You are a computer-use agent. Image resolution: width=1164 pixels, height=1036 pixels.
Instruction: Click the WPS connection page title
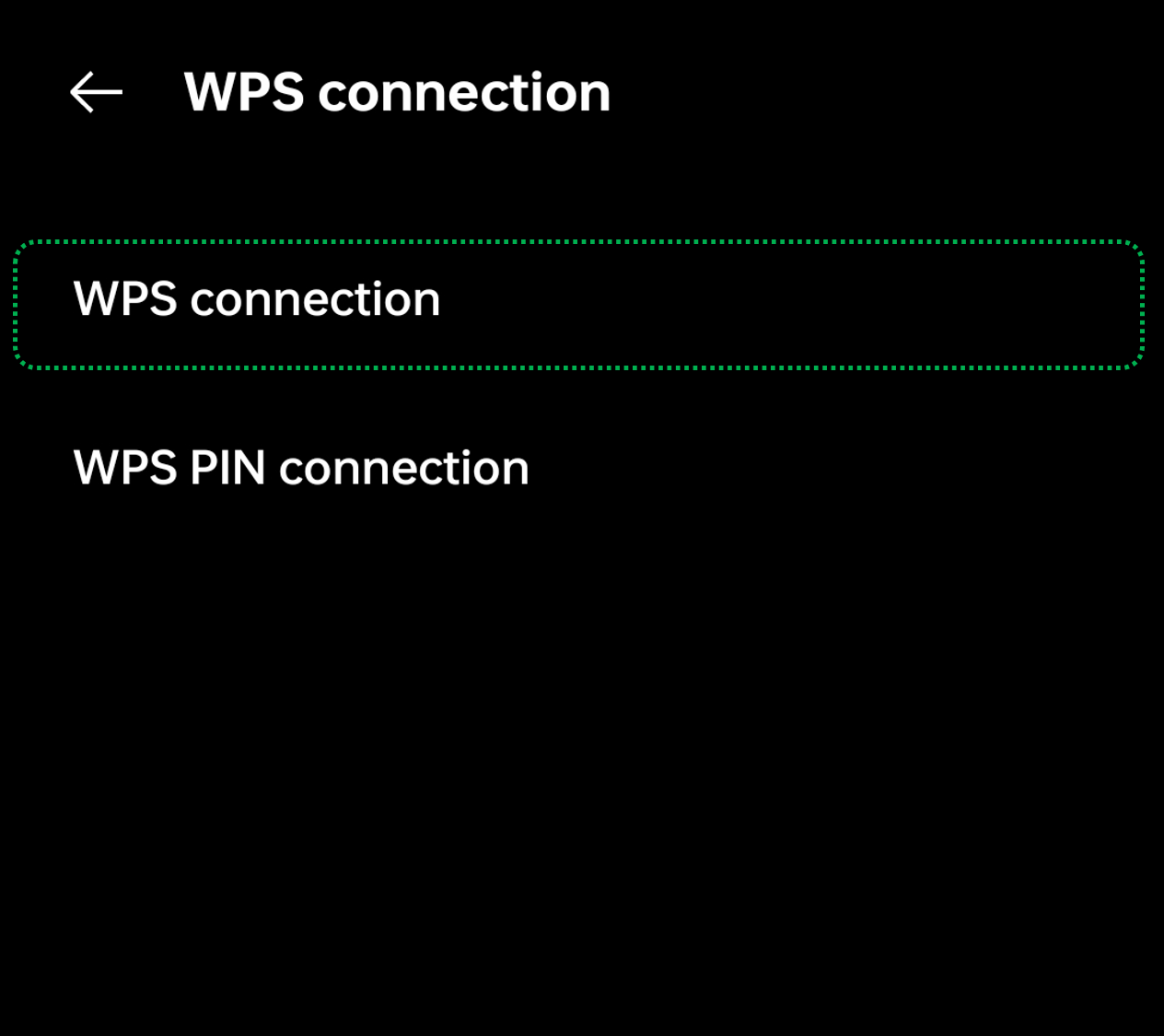click(397, 92)
